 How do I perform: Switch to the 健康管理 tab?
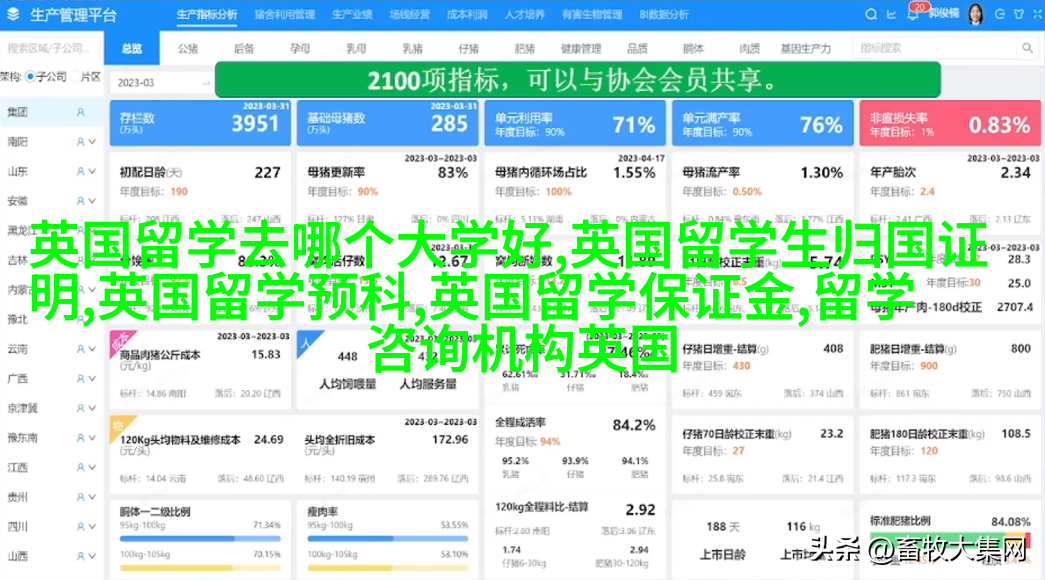pos(581,48)
